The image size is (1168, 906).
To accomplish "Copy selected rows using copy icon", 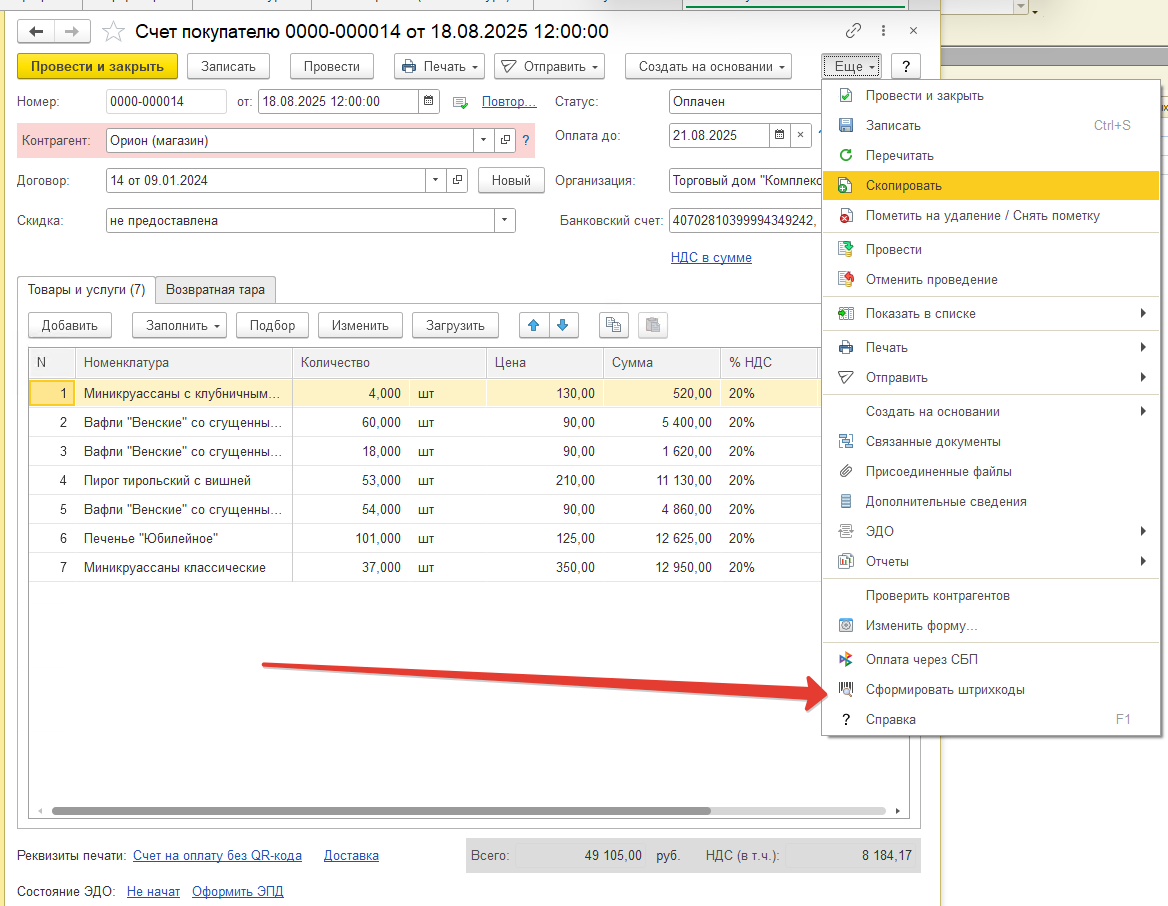I will (614, 326).
